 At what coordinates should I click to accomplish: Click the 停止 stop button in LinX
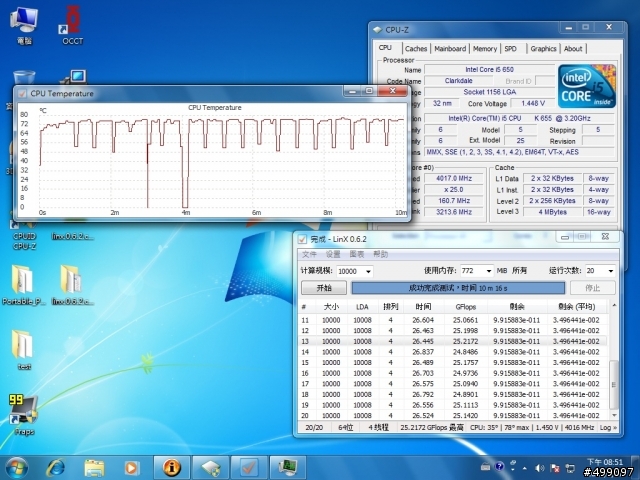(593, 288)
